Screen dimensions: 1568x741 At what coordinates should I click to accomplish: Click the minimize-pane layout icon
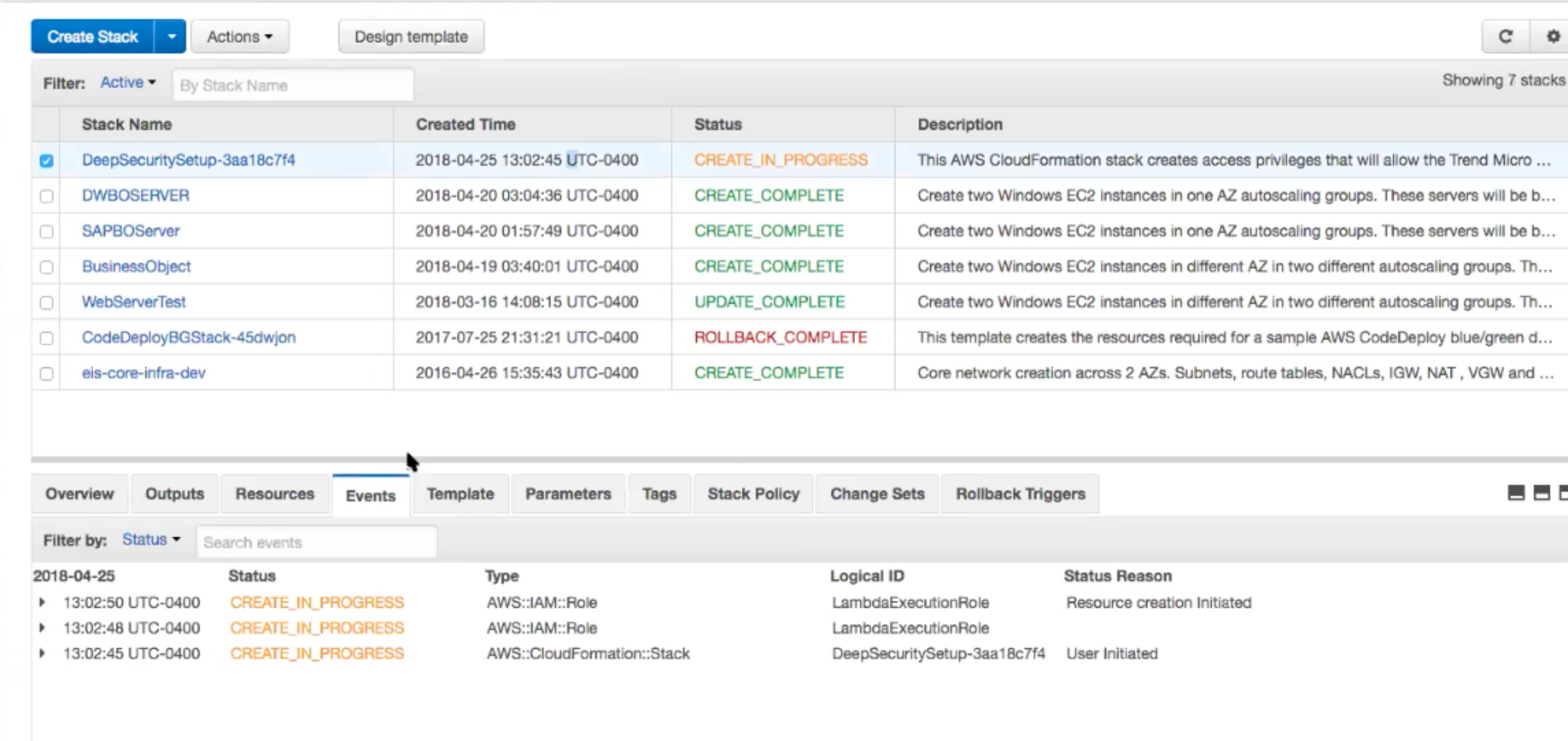pyautogui.click(x=1516, y=493)
